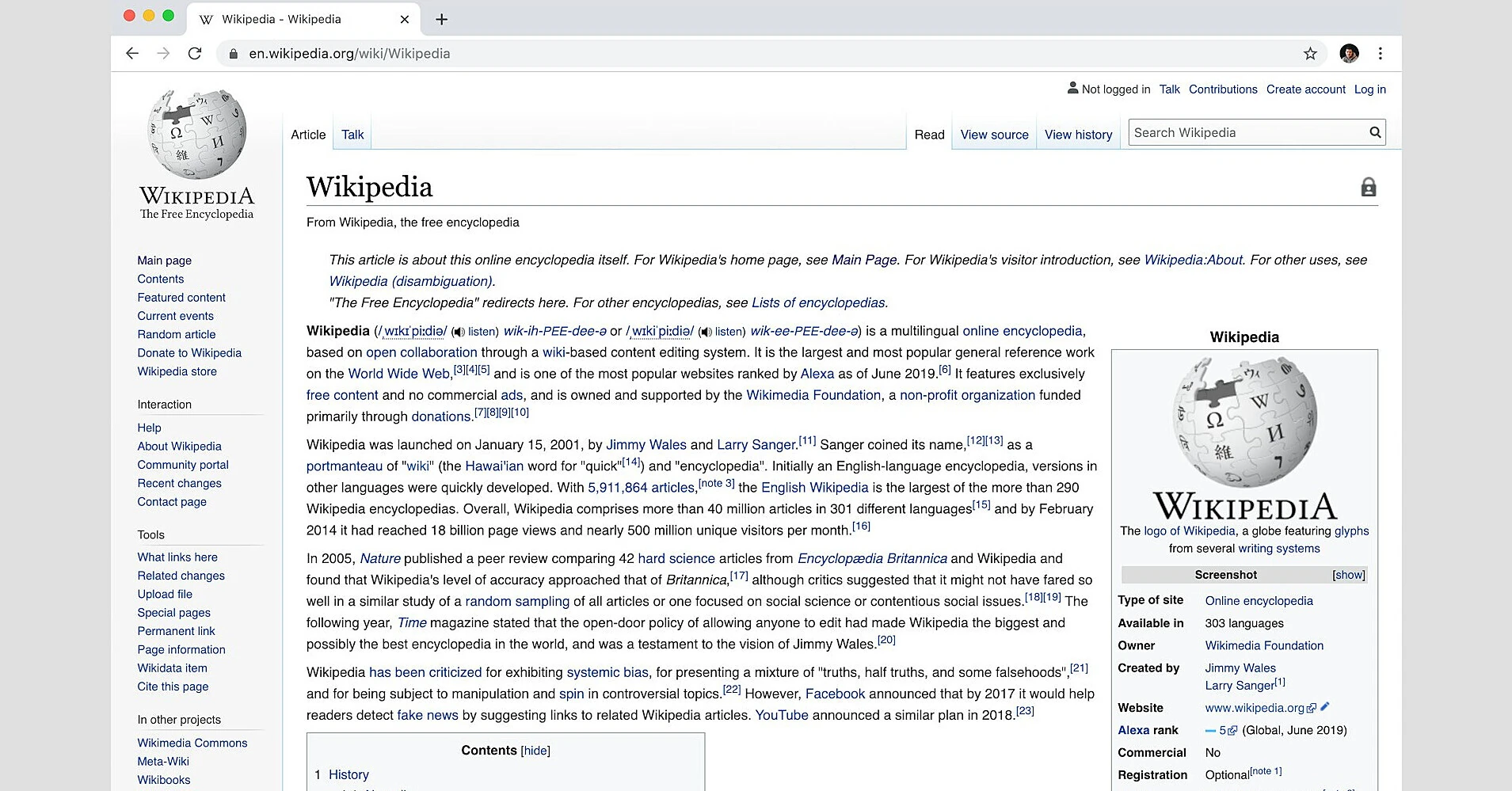1512x791 pixels.
Task: Click the edit pencil next to website
Action: [x=1325, y=707]
